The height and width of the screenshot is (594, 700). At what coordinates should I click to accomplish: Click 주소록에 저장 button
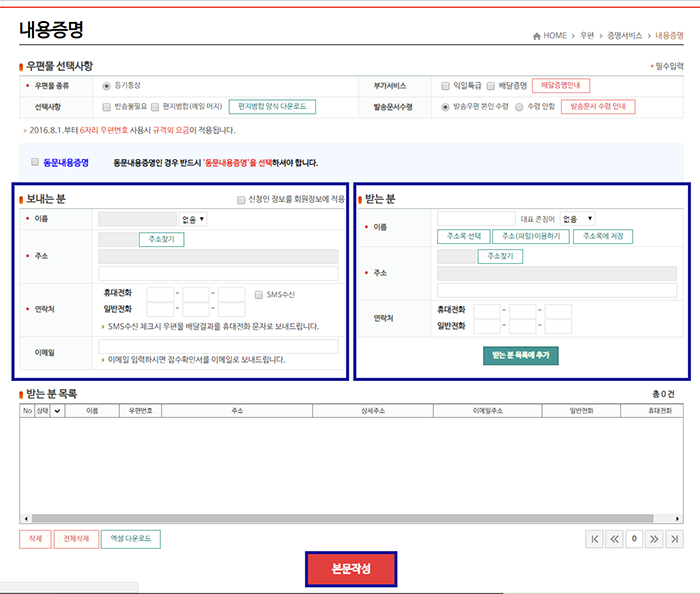[603, 237]
